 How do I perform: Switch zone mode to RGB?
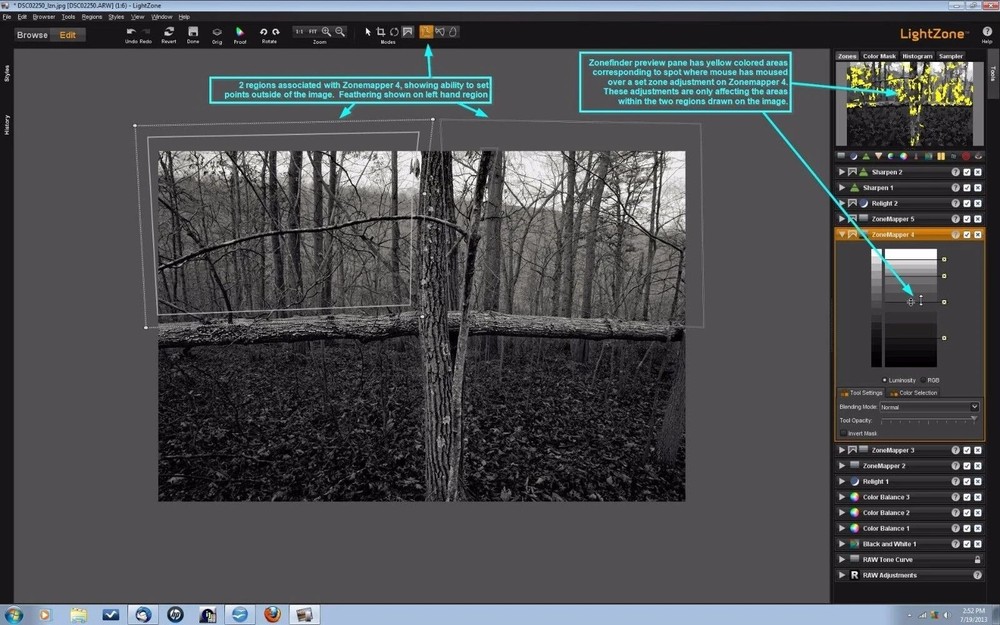[x=924, y=380]
